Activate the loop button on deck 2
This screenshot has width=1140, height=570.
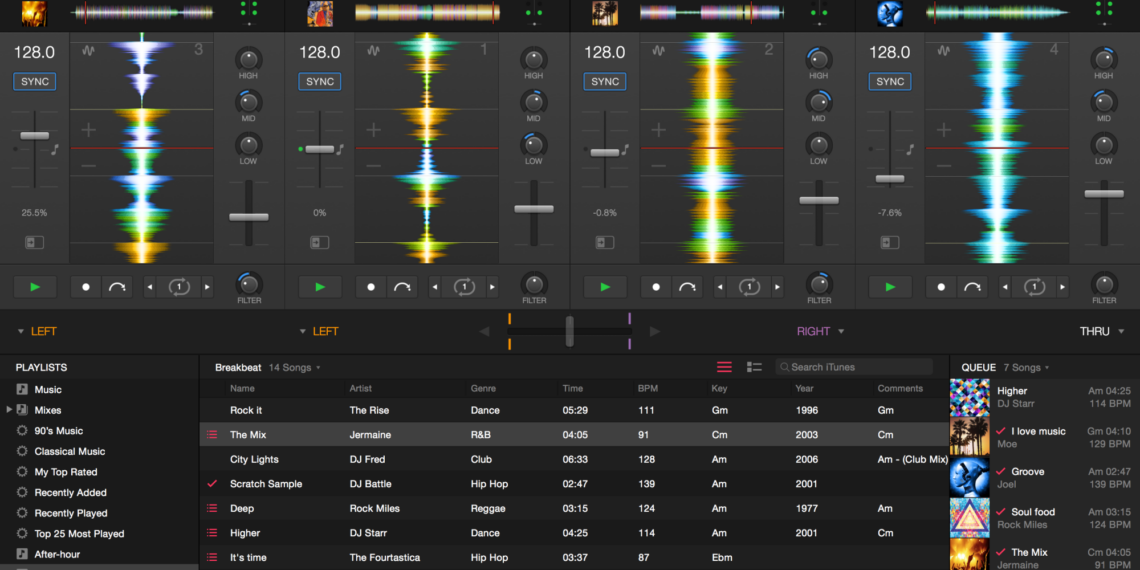[x=749, y=287]
